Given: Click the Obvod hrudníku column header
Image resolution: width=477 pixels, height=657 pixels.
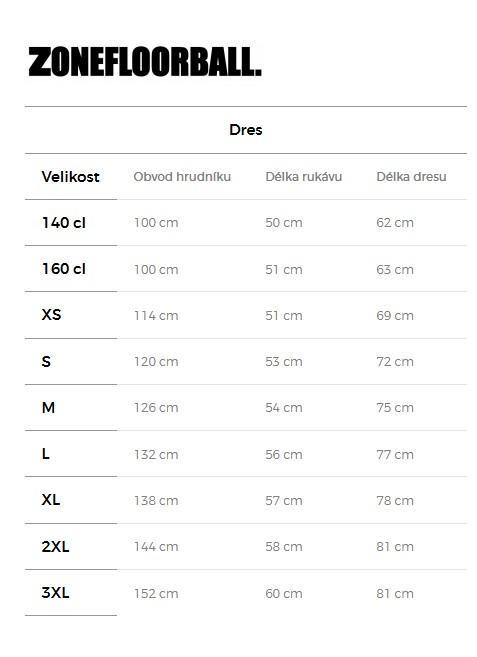Looking at the screenshot, I should 182,177.
